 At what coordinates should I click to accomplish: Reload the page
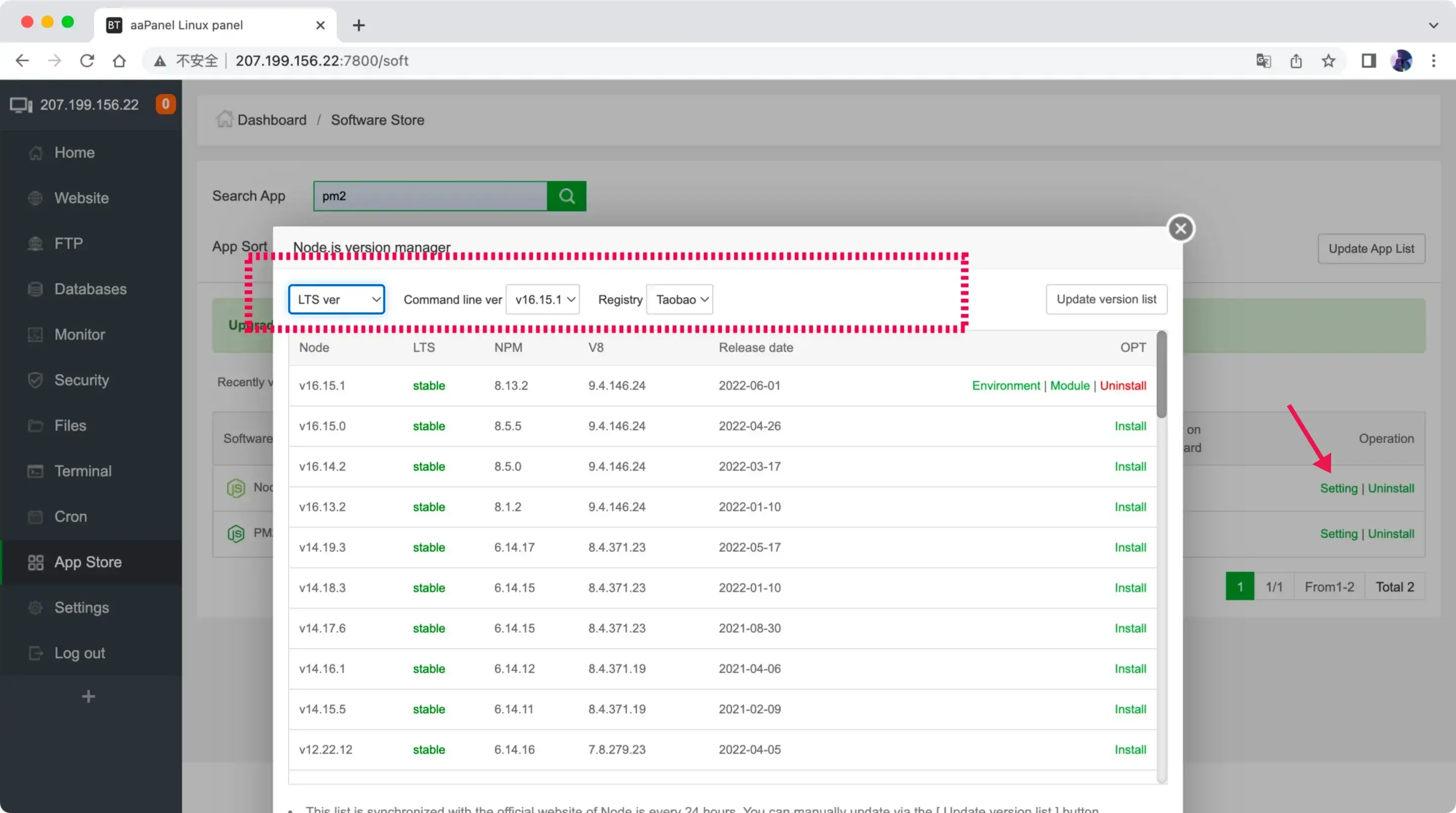point(86,61)
